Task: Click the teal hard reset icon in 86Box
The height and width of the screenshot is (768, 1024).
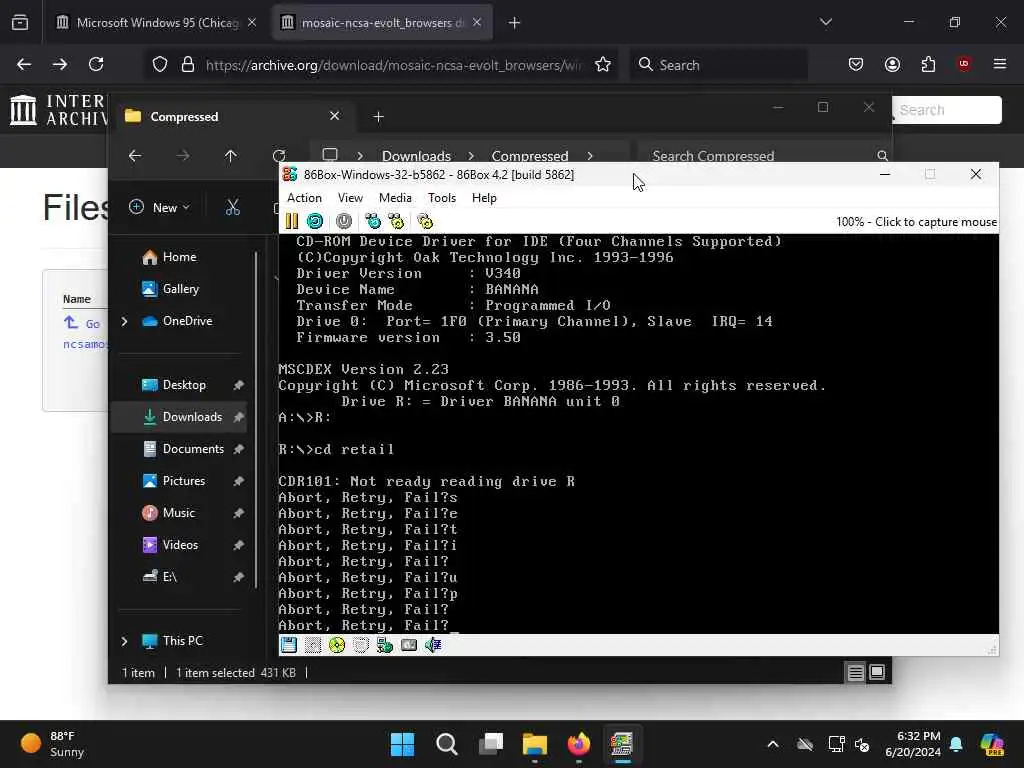Action: [315, 221]
